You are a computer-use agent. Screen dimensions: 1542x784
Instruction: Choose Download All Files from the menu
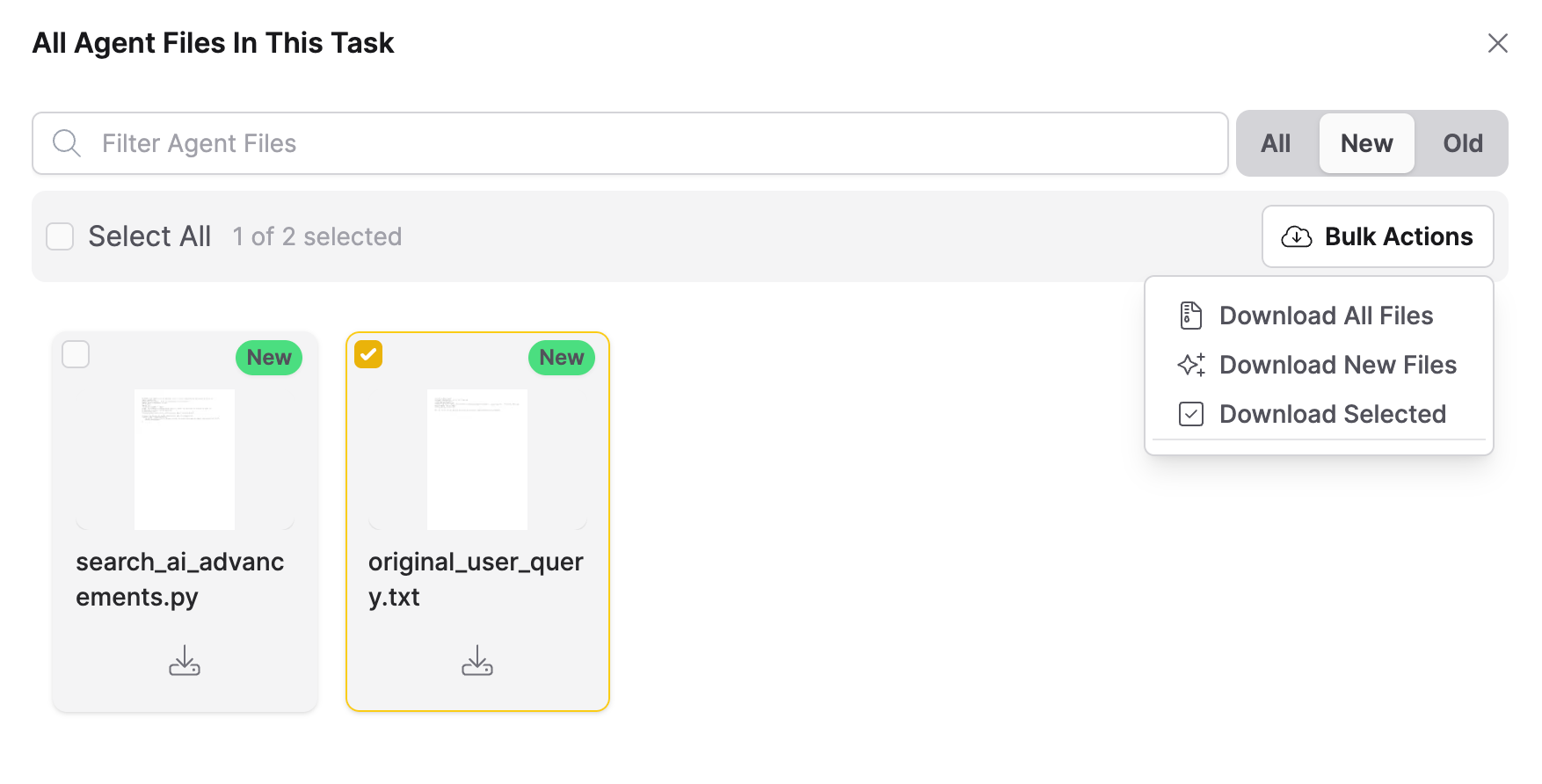tap(1327, 316)
